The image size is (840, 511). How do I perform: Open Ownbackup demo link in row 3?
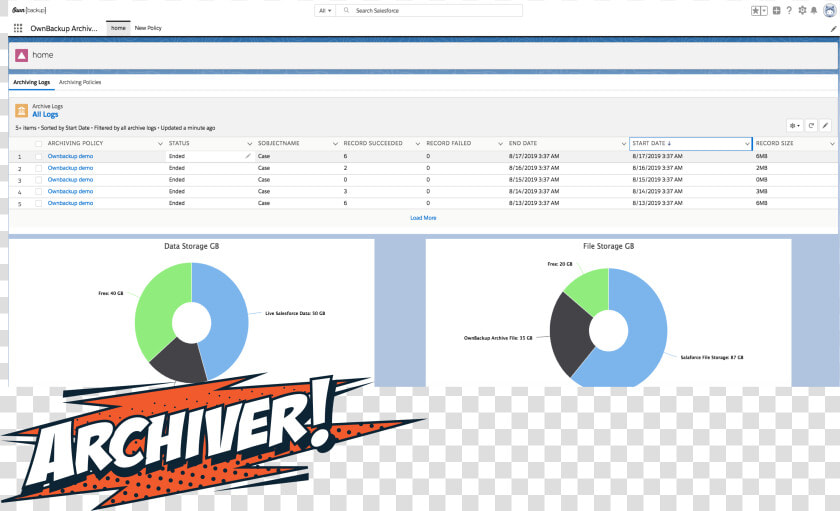click(70, 179)
